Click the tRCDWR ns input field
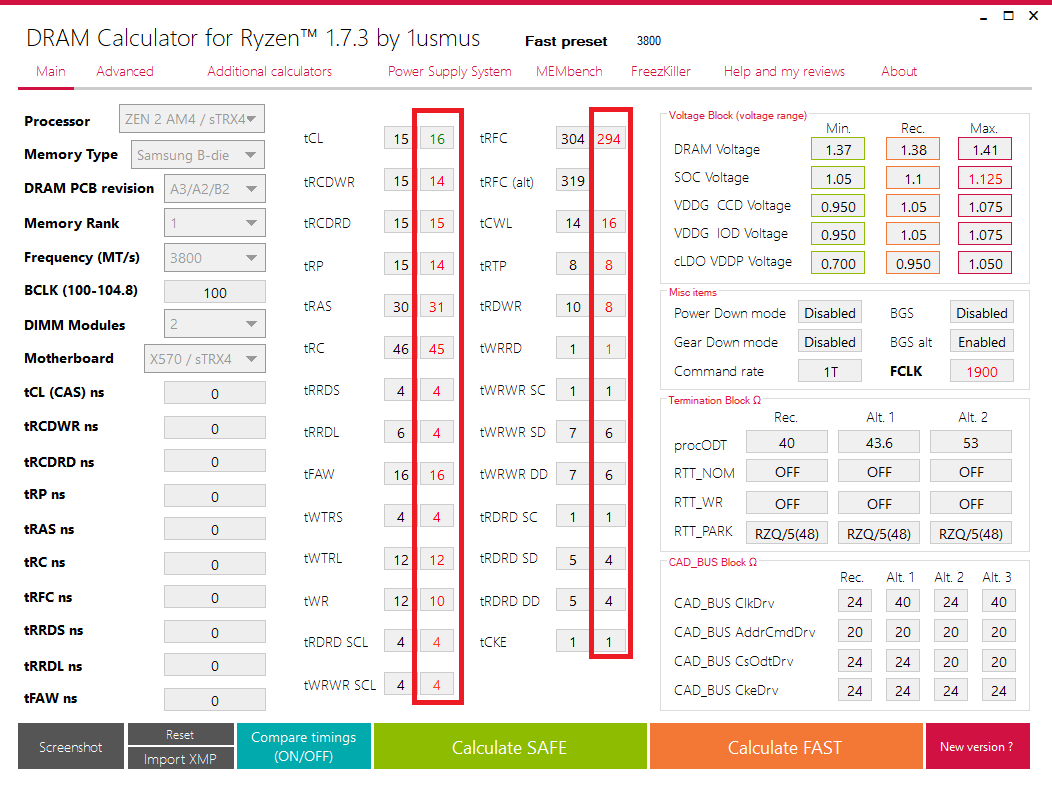This screenshot has width=1052, height=791. [215, 428]
